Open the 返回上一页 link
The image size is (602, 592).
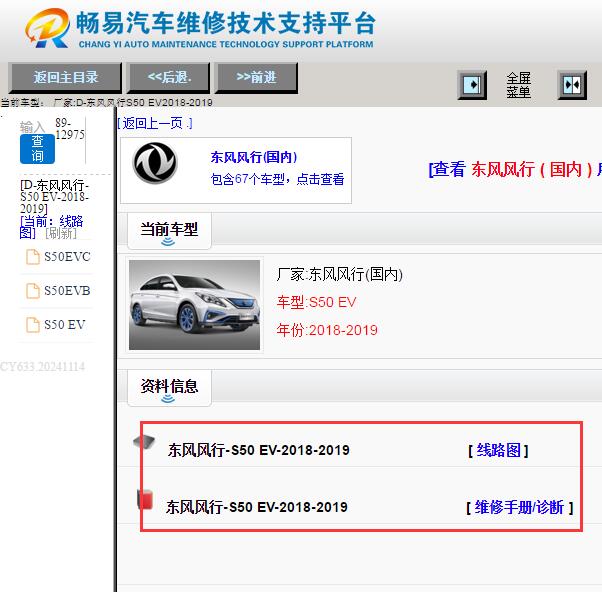pos(155,123)
